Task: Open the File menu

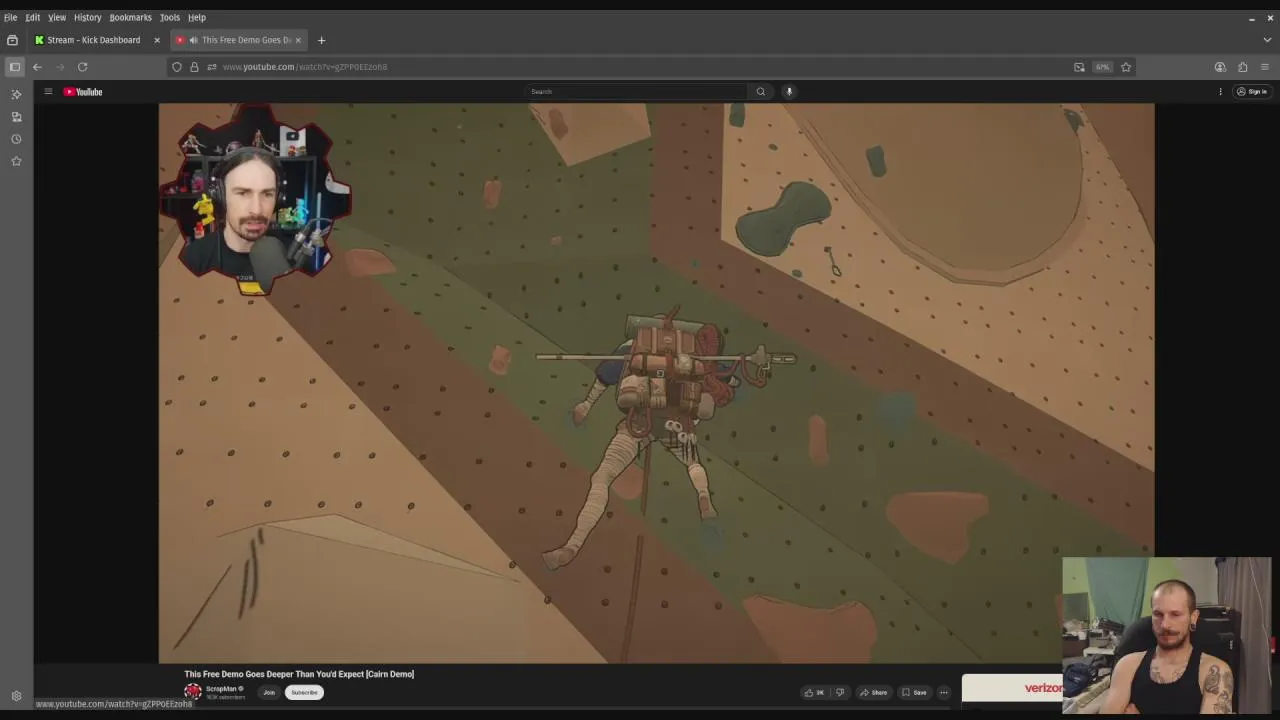Action: (x=10, y=17)
